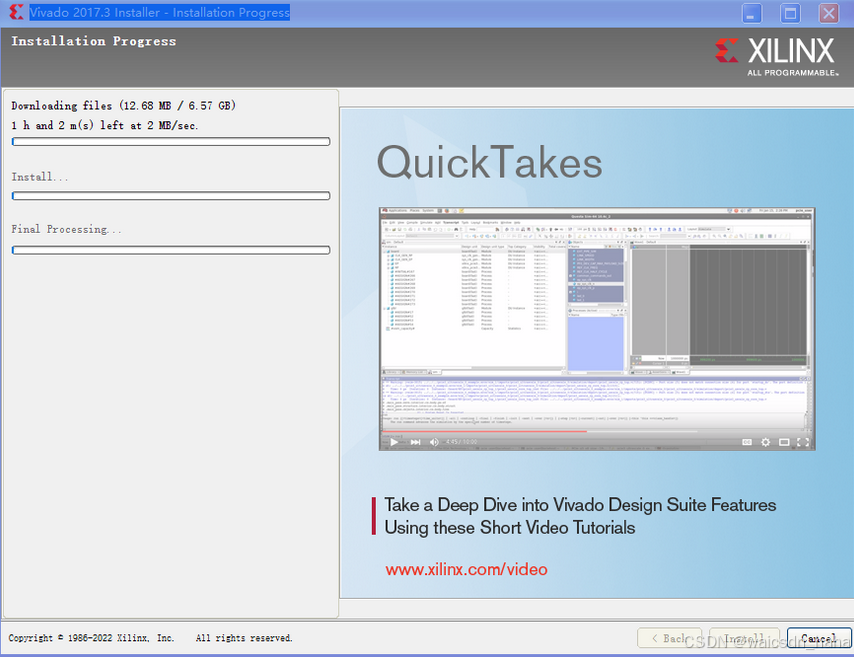Click the theater mode icon in video
This screenshot has width=854, height=657.
point(784,442)
